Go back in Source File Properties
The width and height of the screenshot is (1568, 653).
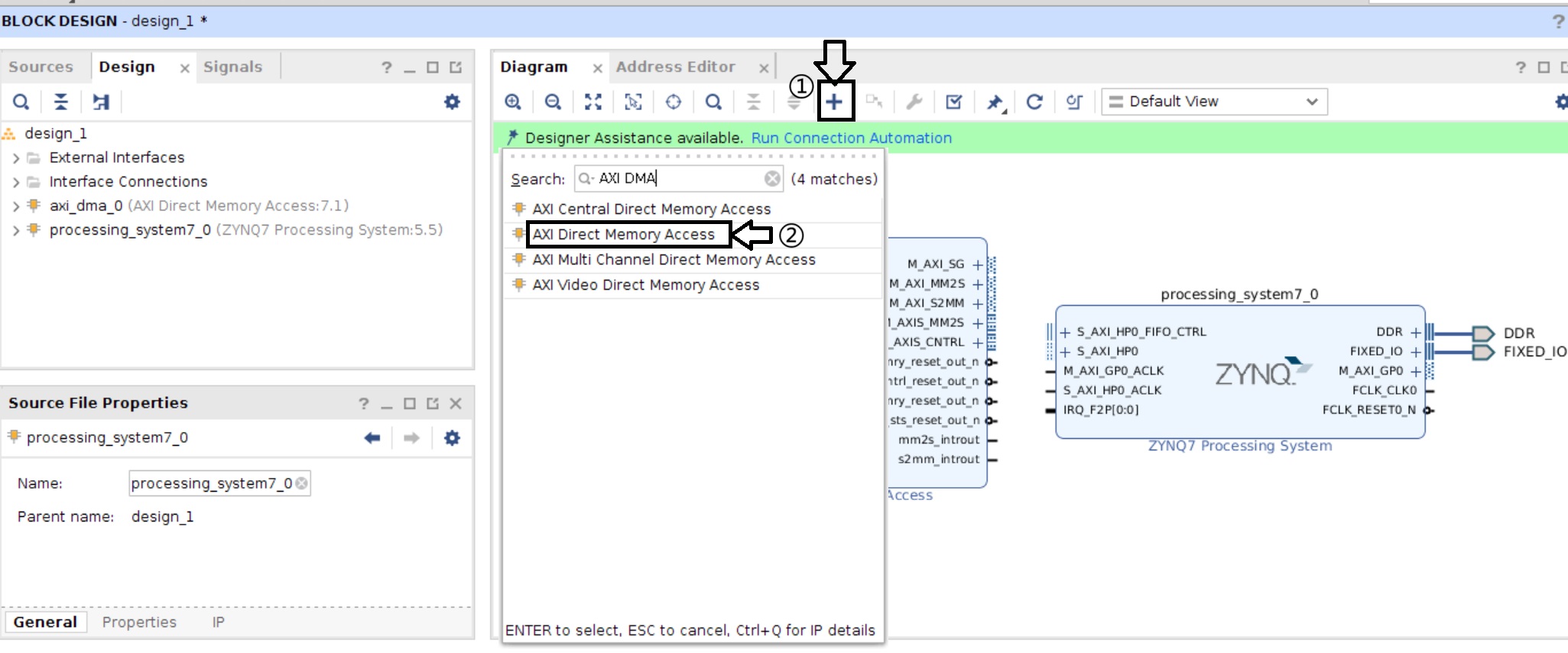(372, 438)
